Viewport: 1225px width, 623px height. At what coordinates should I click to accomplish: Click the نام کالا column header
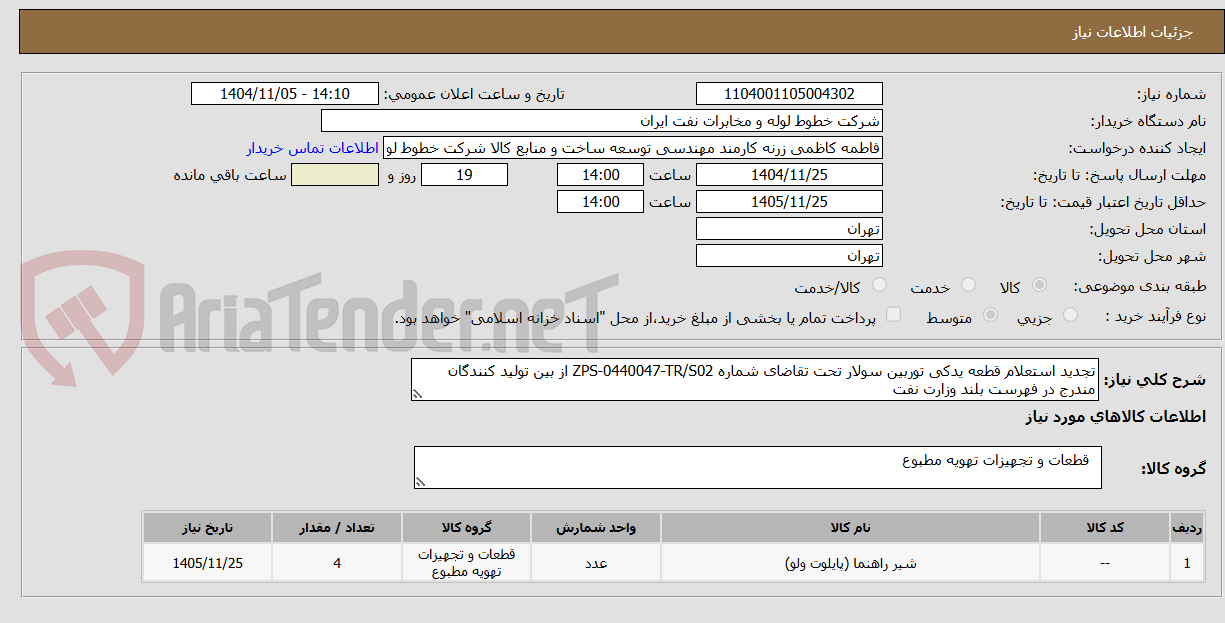click(850, 527)
